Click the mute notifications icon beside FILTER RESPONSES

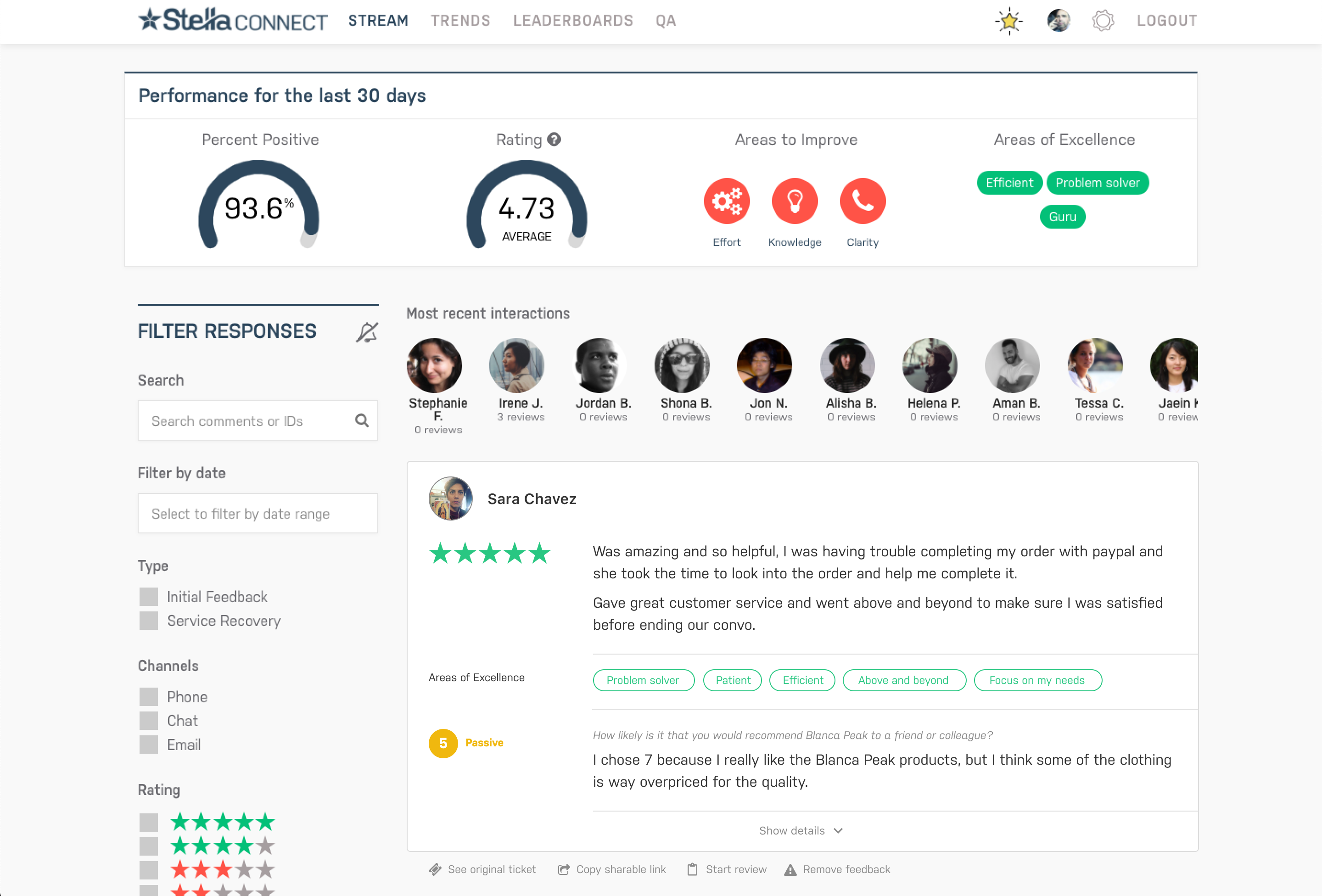point(367,332)
